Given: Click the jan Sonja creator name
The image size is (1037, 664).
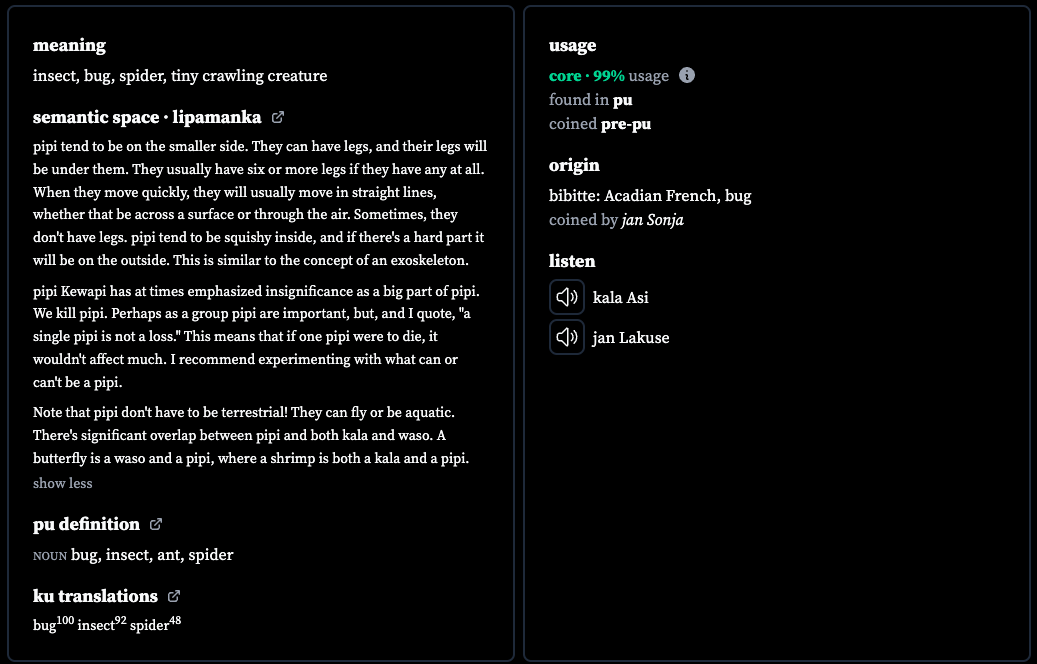Looking at the screenshot, I should 652,220.
